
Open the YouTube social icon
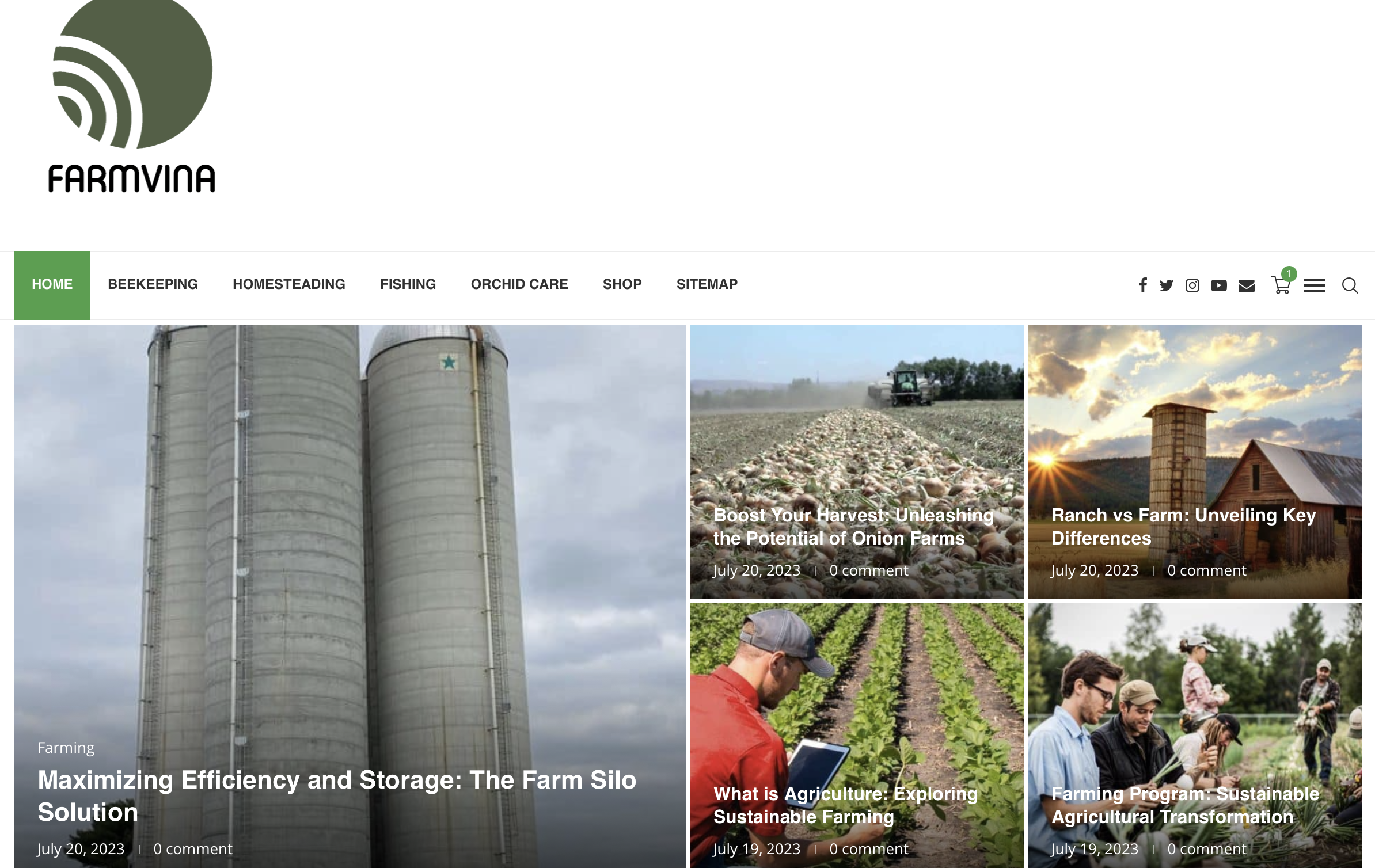pos(1219,285)
